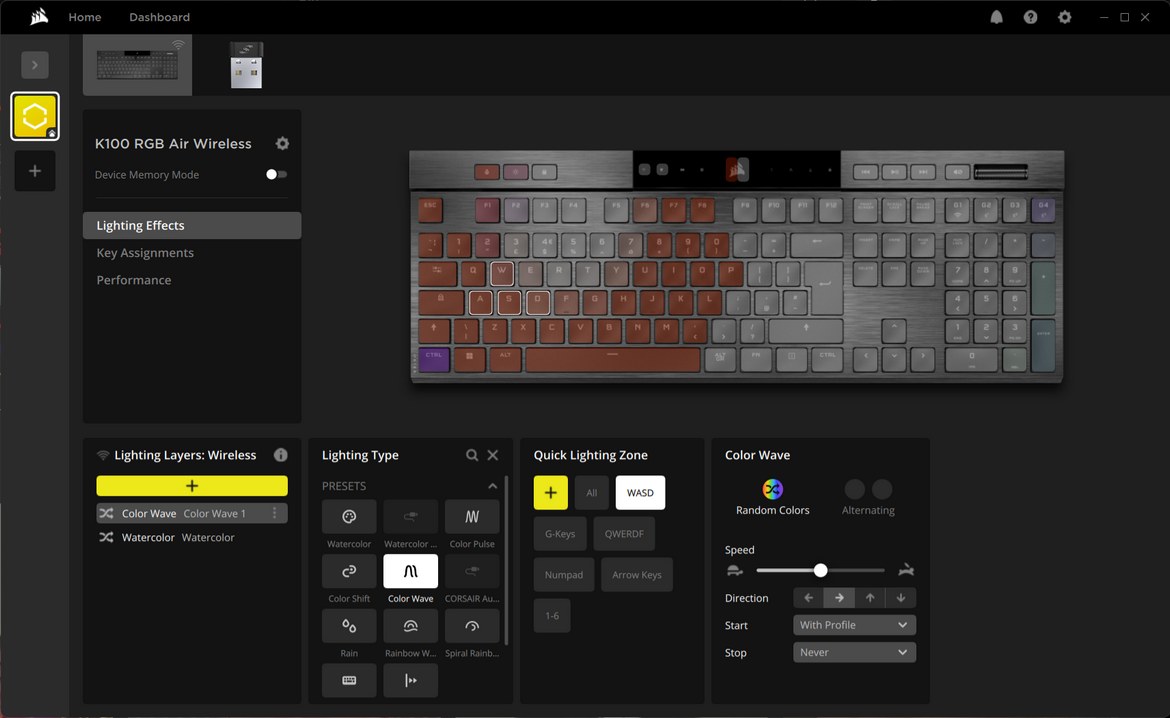Go to Dashboard tab
1170x718 pixels.
click(x=160, y=16)
